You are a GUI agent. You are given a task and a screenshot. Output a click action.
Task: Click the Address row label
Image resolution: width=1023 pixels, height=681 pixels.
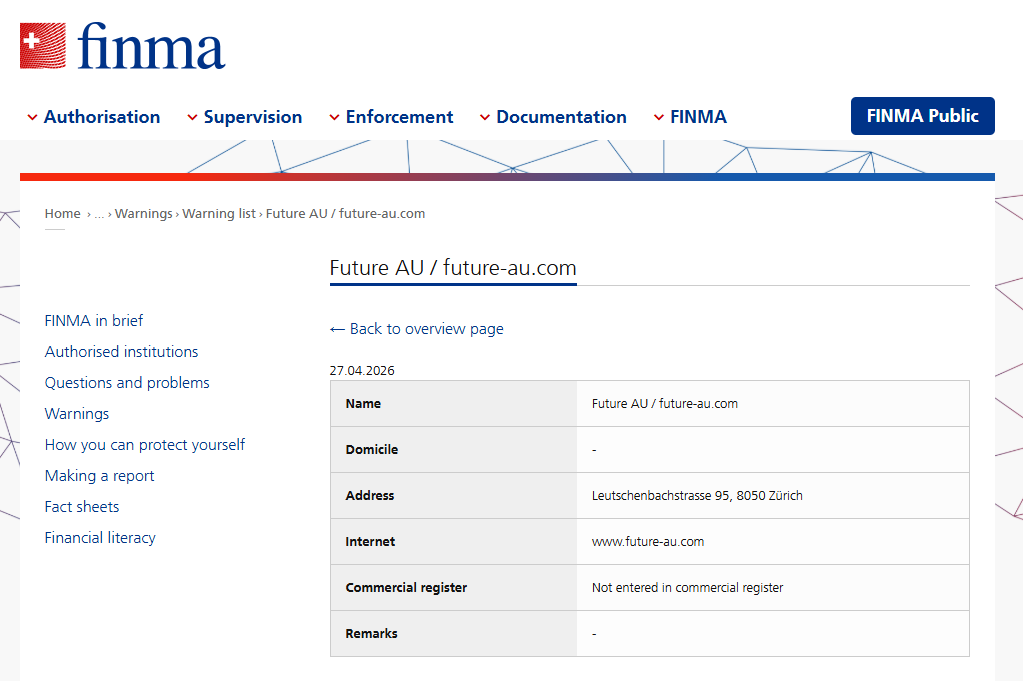(370, 496)
